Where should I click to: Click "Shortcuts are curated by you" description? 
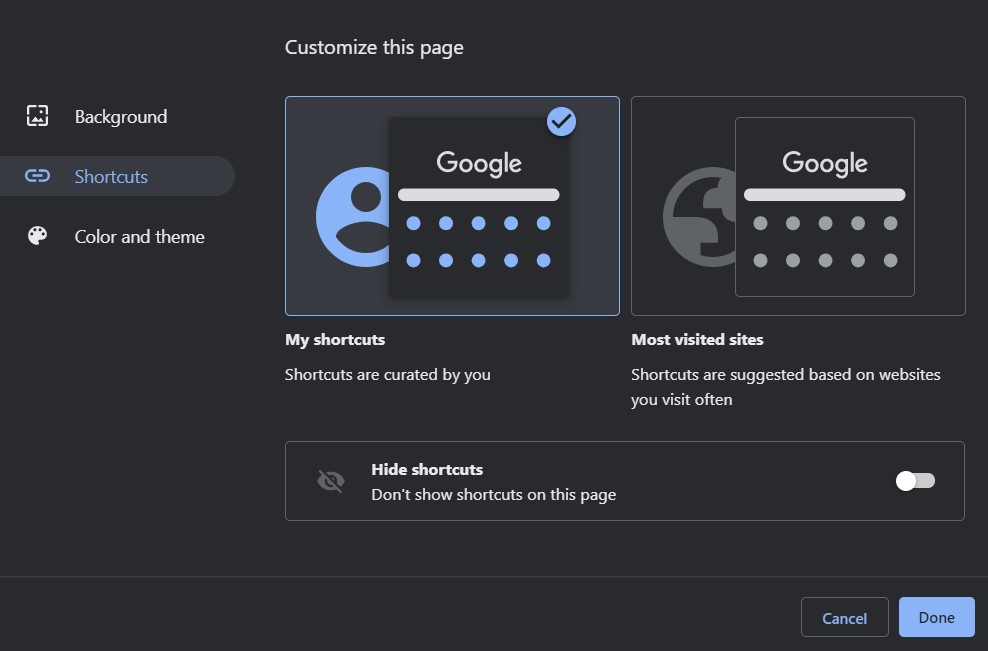[388, 375]
